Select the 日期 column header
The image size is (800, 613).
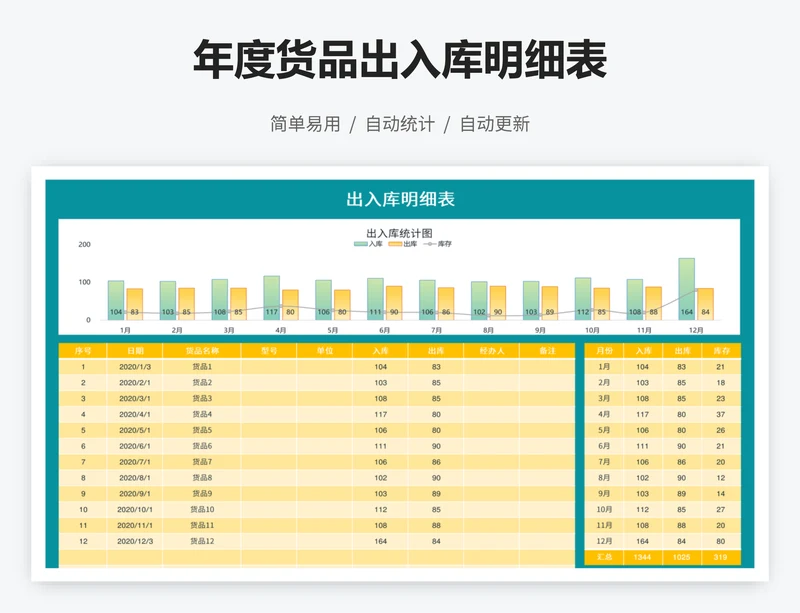[x=134, y=351]
